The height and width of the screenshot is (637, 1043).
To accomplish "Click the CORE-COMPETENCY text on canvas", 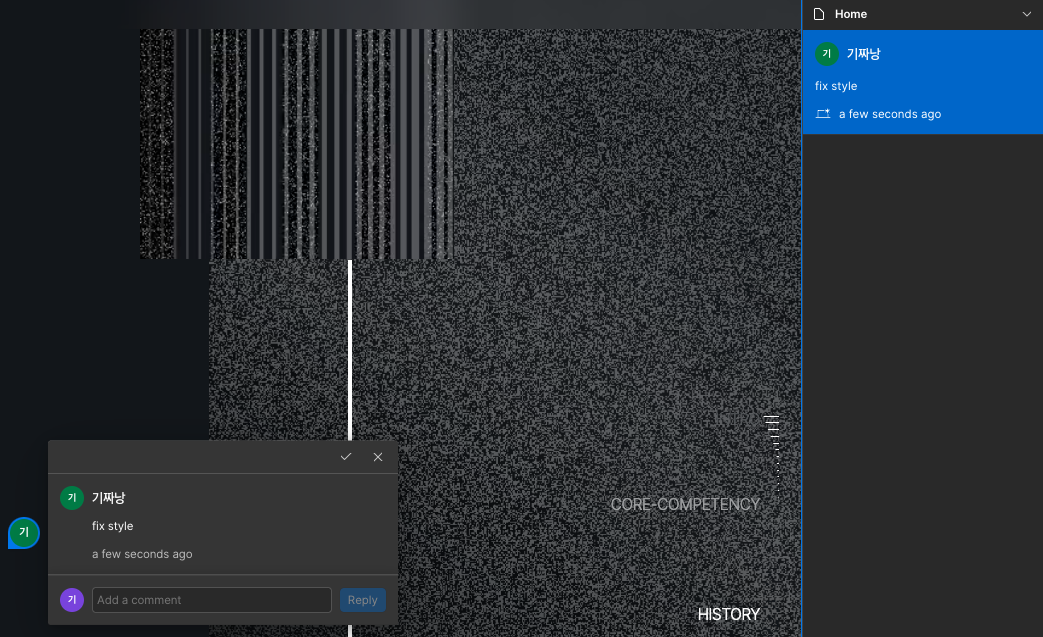I will click(x=685, y=505).
